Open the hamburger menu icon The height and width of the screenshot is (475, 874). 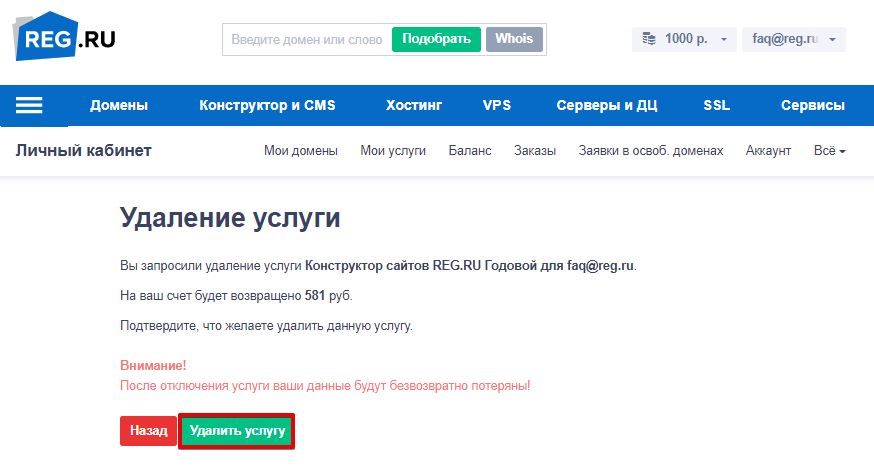[29, 105]
